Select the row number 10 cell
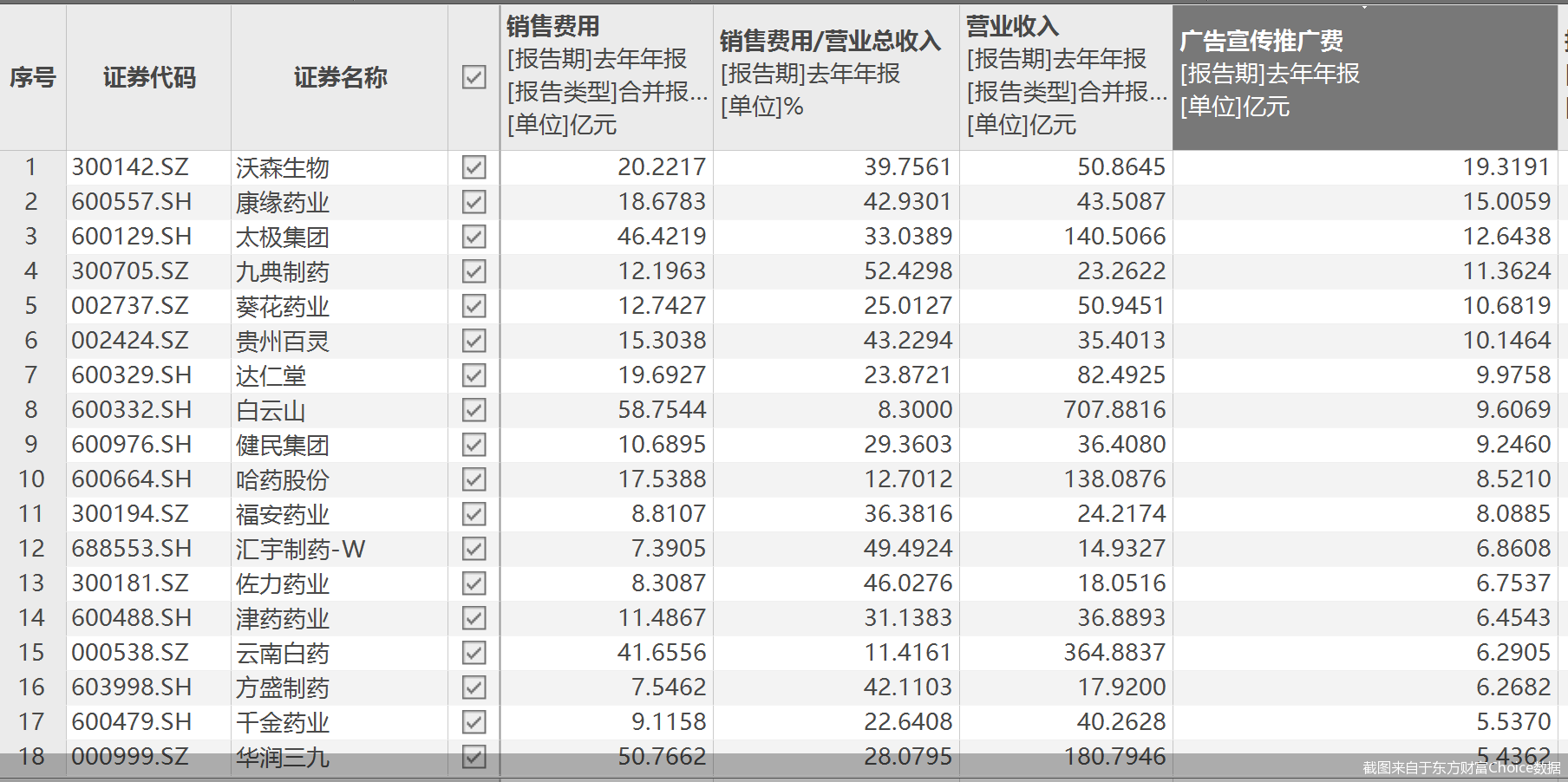The width and height of the screenshot is (1568, 782). click(32, 479)
